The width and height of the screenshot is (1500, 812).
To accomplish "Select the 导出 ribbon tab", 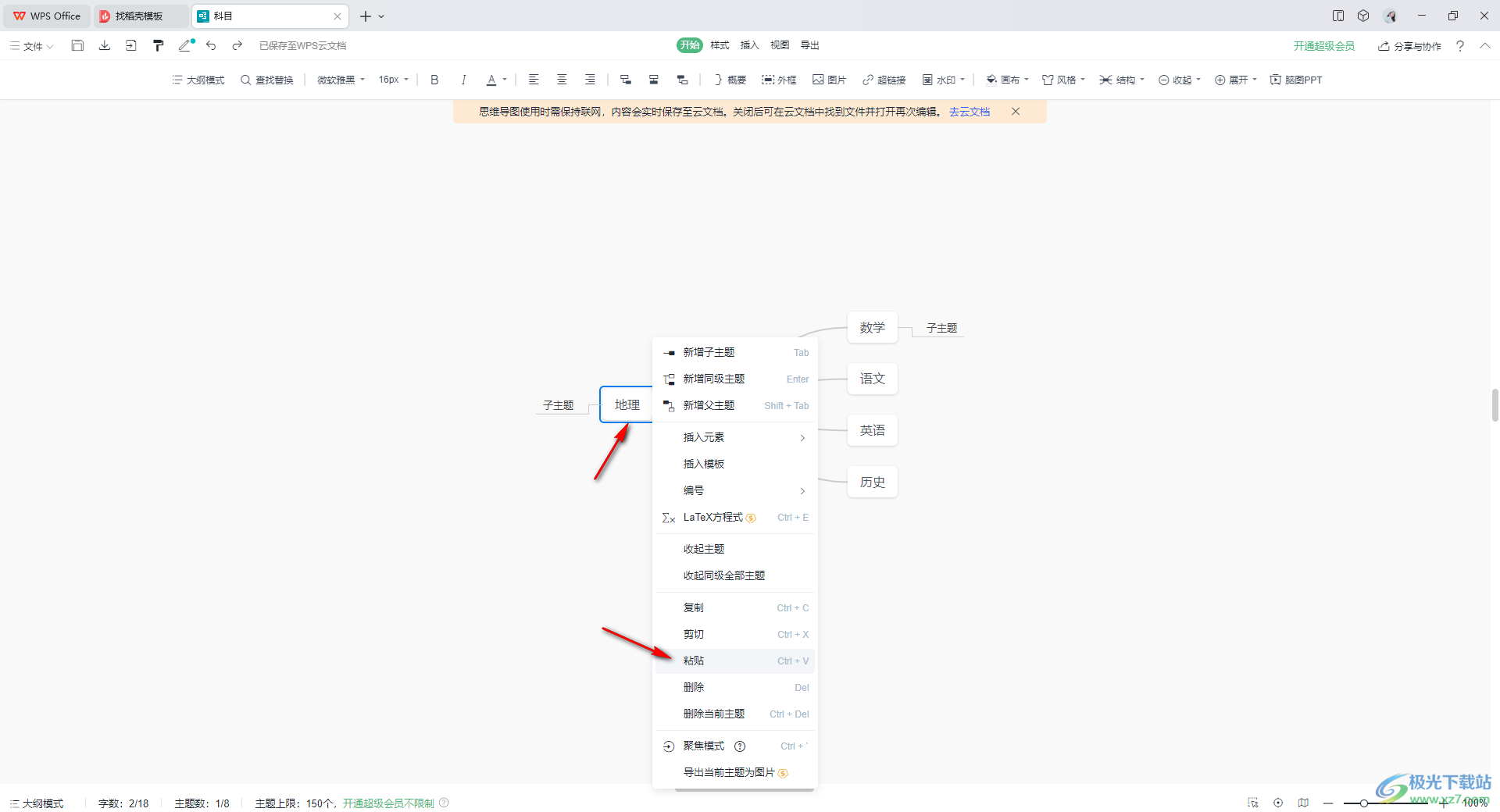I will (810, 45).
